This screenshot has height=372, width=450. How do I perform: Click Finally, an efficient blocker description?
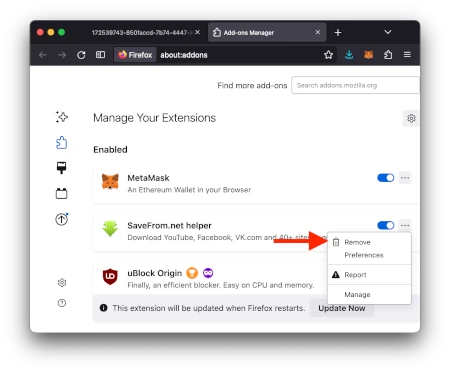point(221,285)
